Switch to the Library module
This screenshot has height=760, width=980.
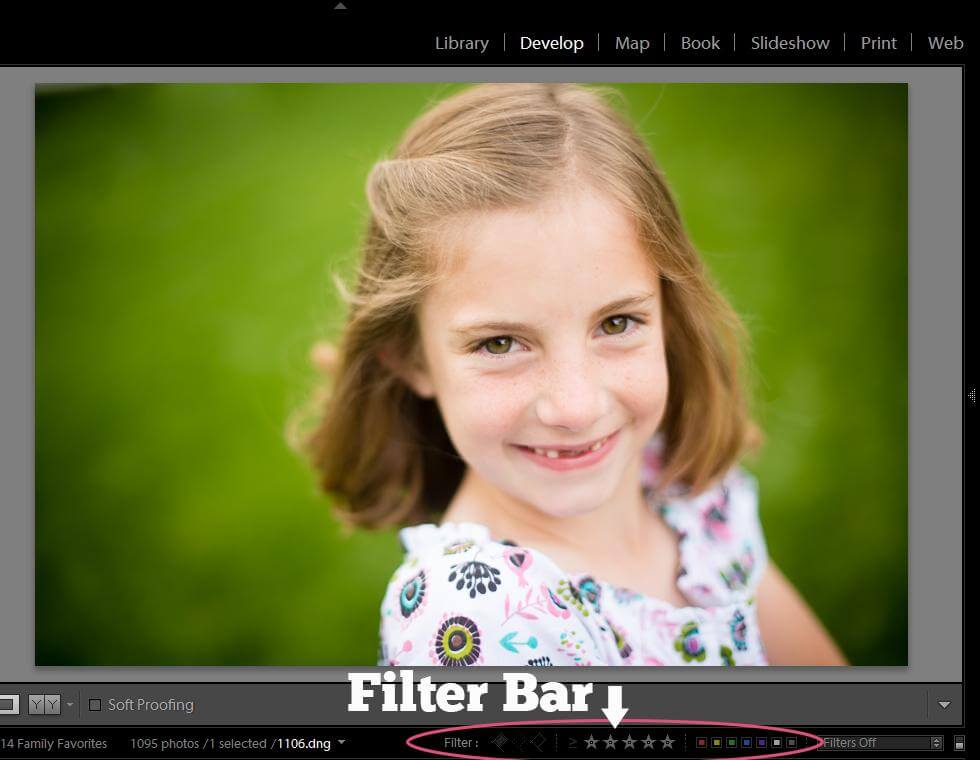[462, 43]
